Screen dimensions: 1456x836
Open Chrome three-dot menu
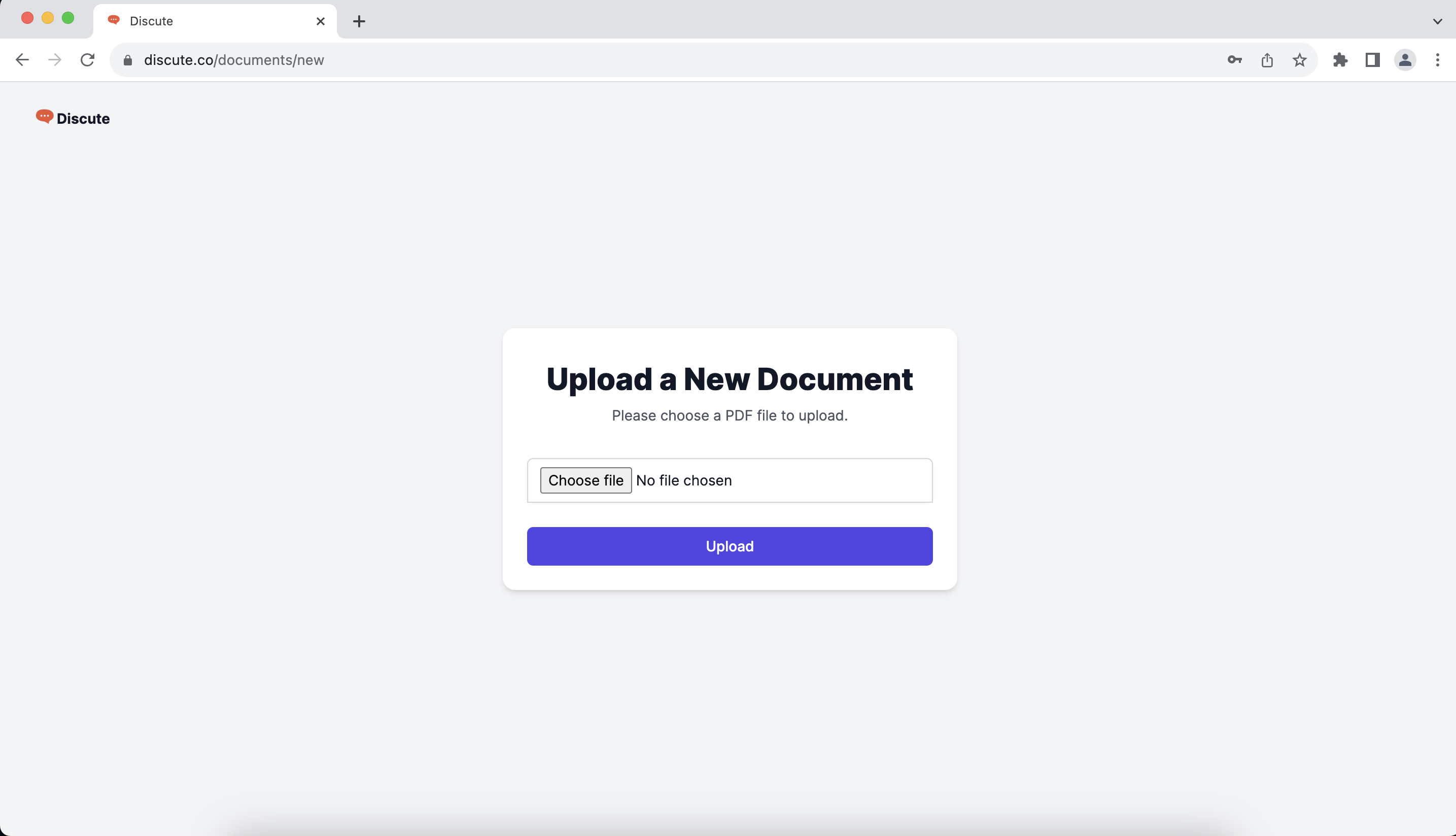(x=1438, y=60)
